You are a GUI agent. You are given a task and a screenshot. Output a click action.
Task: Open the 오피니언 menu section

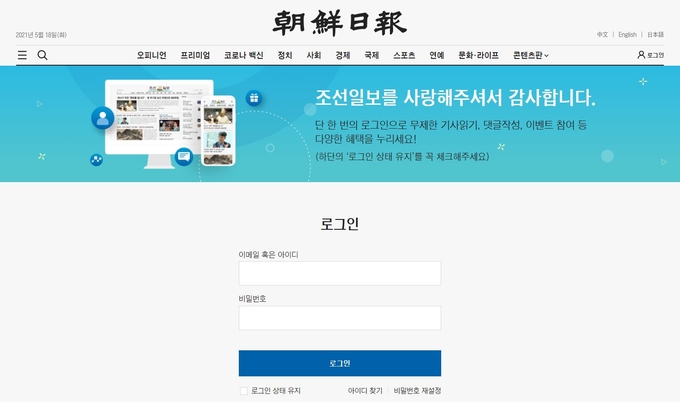tap(151, 55)
